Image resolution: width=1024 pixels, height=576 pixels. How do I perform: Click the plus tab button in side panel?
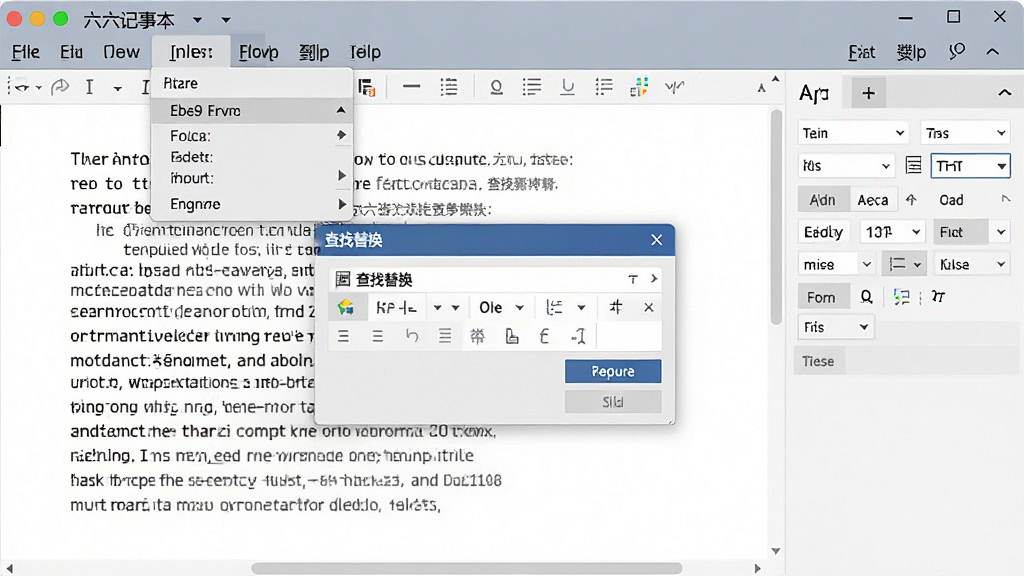coord(869,93)
